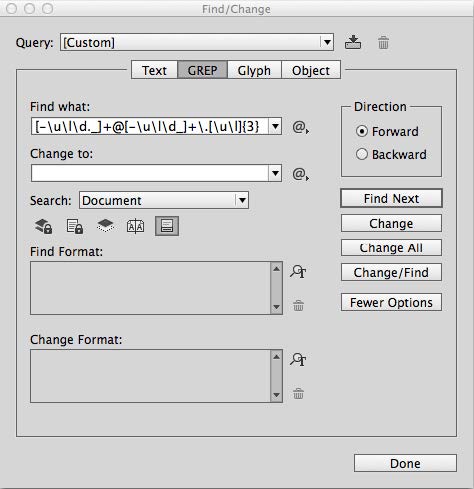Toggle Include Hidden Layers icon
474x489 pixels.
click(105, 226)
